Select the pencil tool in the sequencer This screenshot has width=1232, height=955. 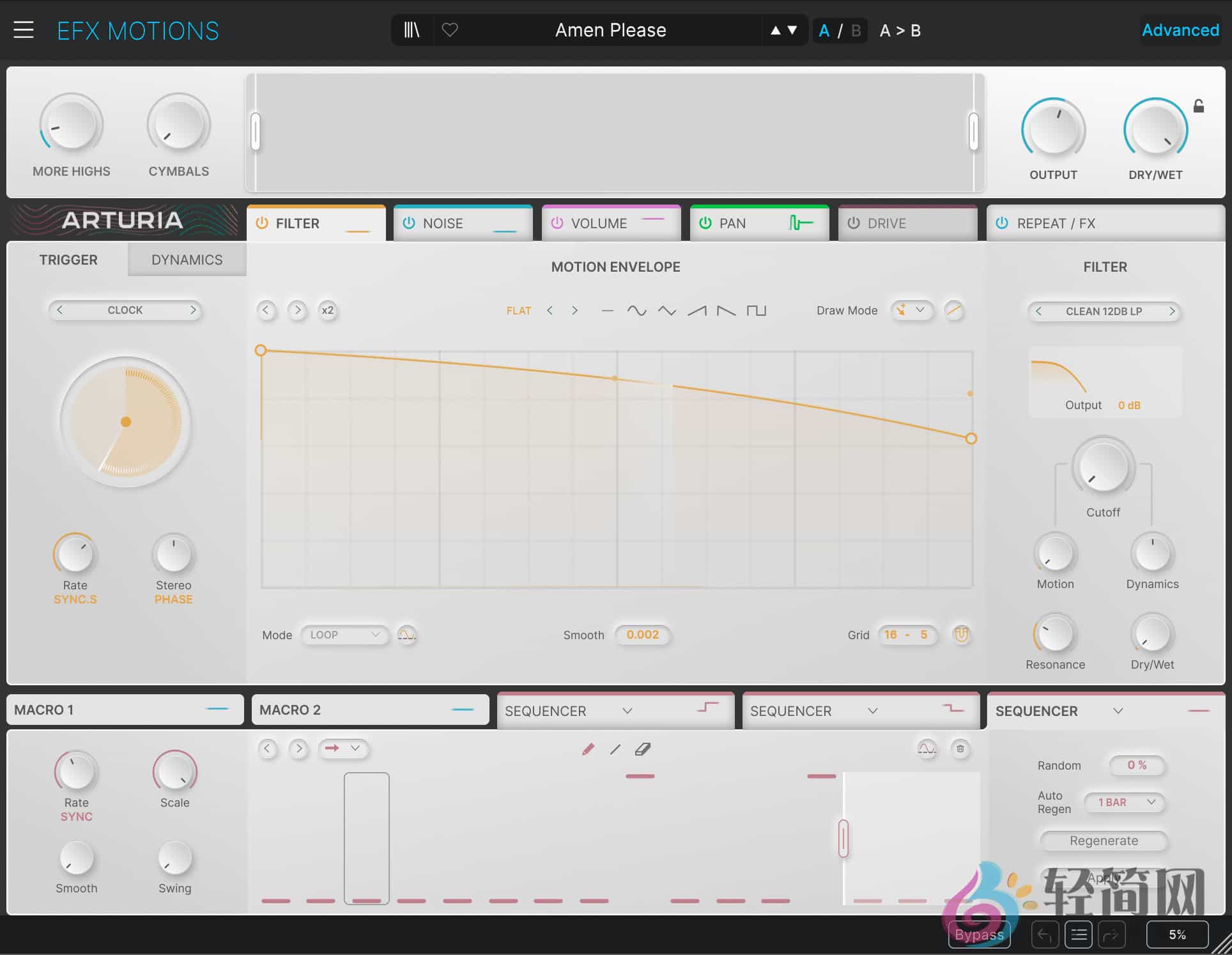(x=589, y=749)
